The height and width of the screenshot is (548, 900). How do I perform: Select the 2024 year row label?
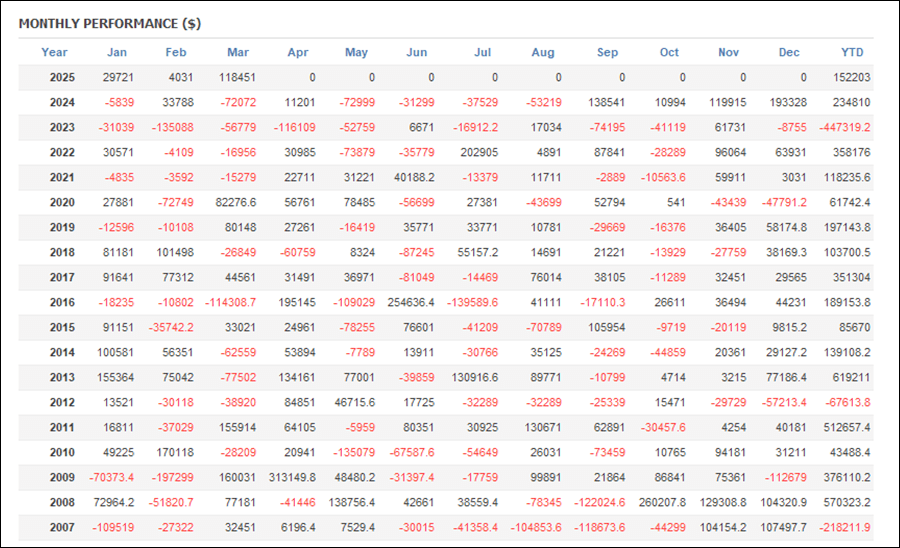[x=62, y=103]
